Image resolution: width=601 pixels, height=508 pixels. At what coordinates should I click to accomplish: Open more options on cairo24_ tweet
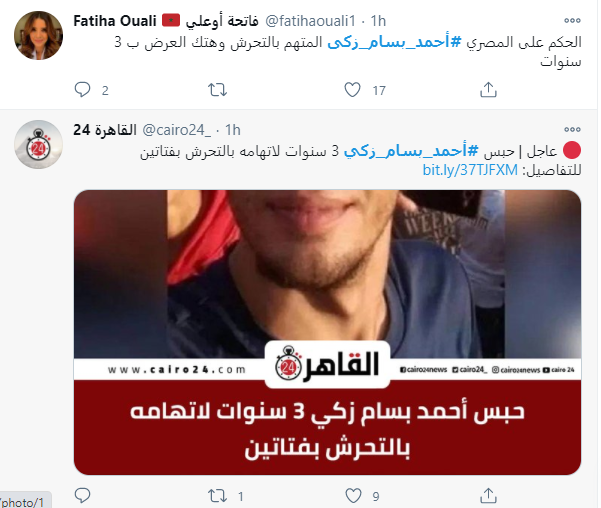(572, 130)
